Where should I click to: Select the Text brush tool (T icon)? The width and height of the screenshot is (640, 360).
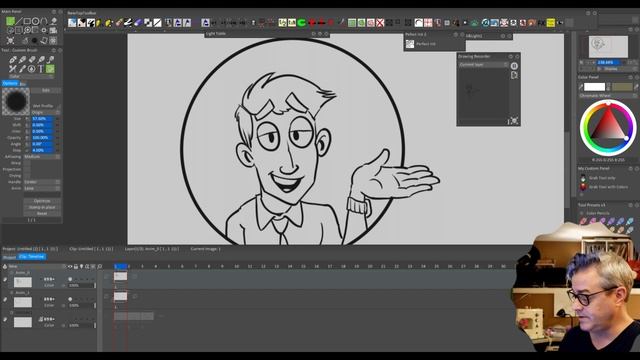41,69
